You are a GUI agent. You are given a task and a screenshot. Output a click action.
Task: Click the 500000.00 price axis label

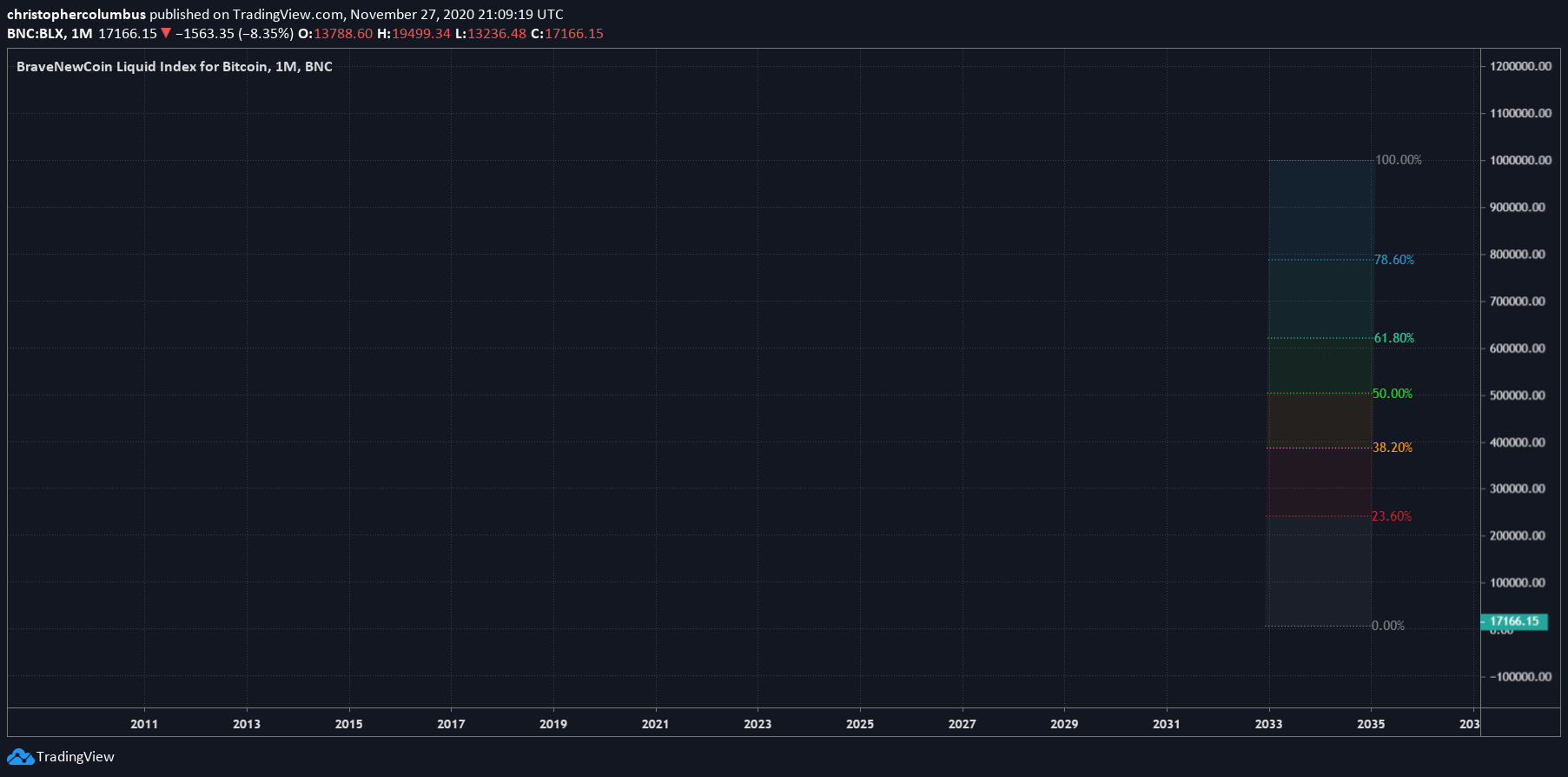(1518, 395)
